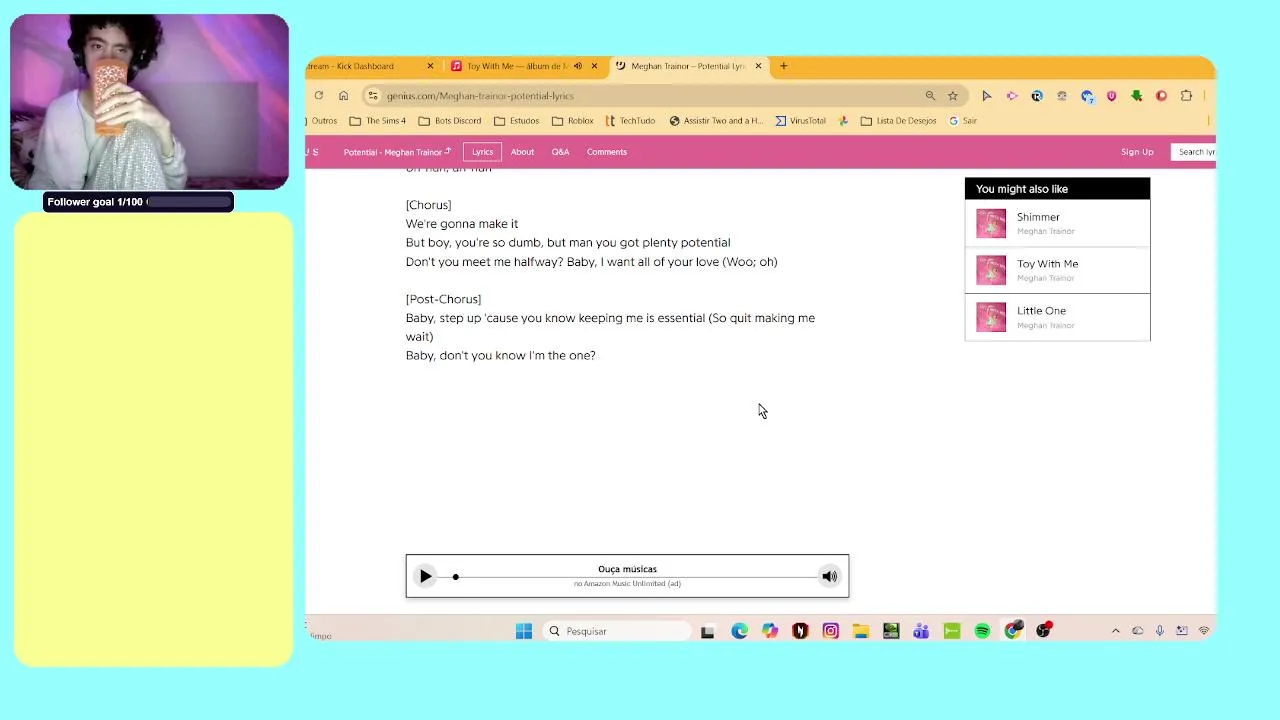The width and height of the screenshot is (1280, 720).
Task: Open the Sair Google bookmark
Action: pos(962,121)
